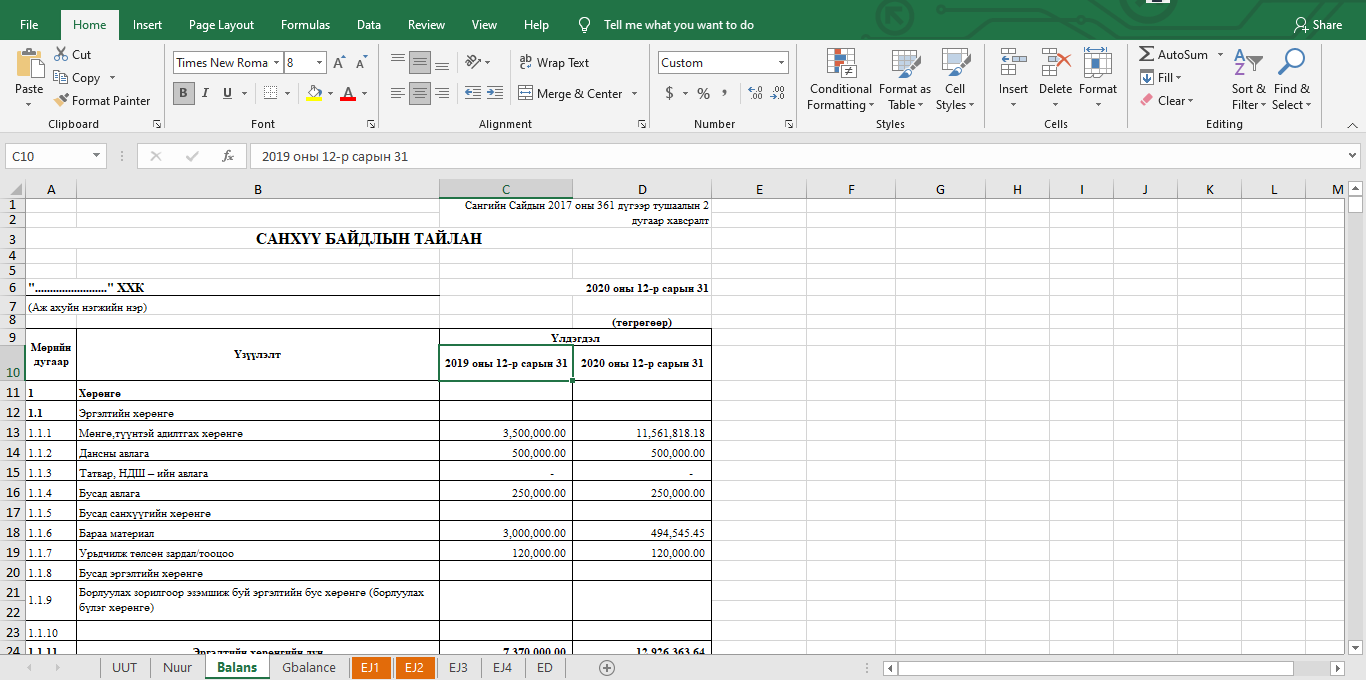Click the Tell me search field
1366x680 pixels.
click(x=678, y=25)
